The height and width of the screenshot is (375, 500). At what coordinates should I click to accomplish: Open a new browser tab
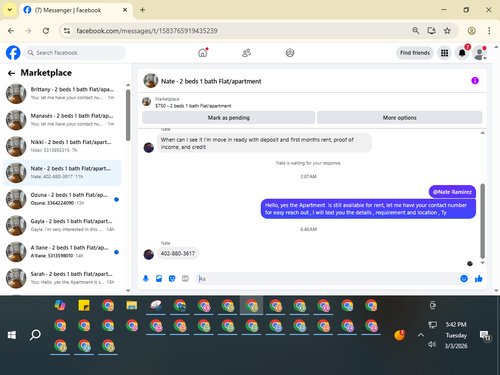(142, 10)
